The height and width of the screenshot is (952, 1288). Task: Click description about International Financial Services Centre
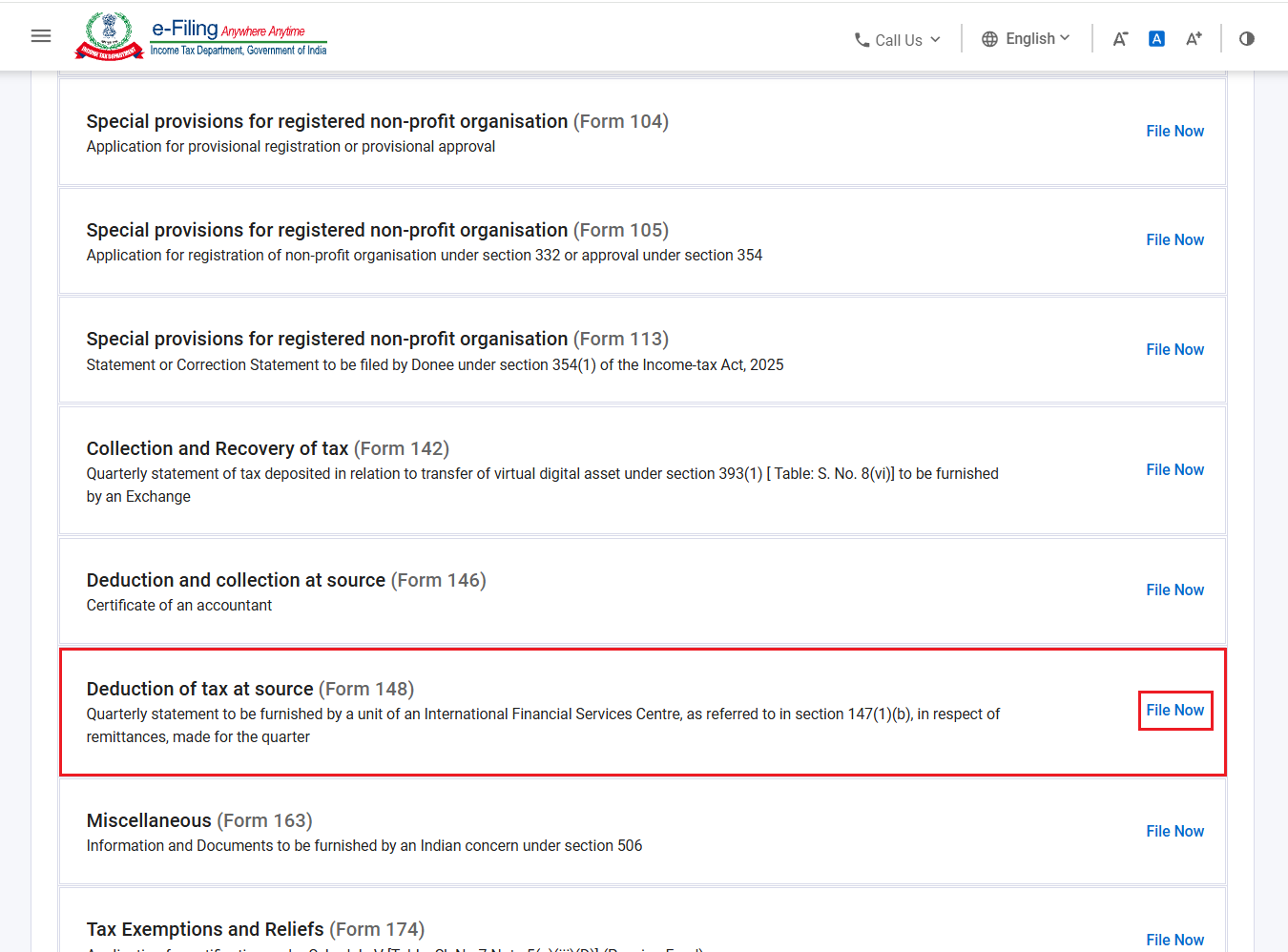point(543,725)
